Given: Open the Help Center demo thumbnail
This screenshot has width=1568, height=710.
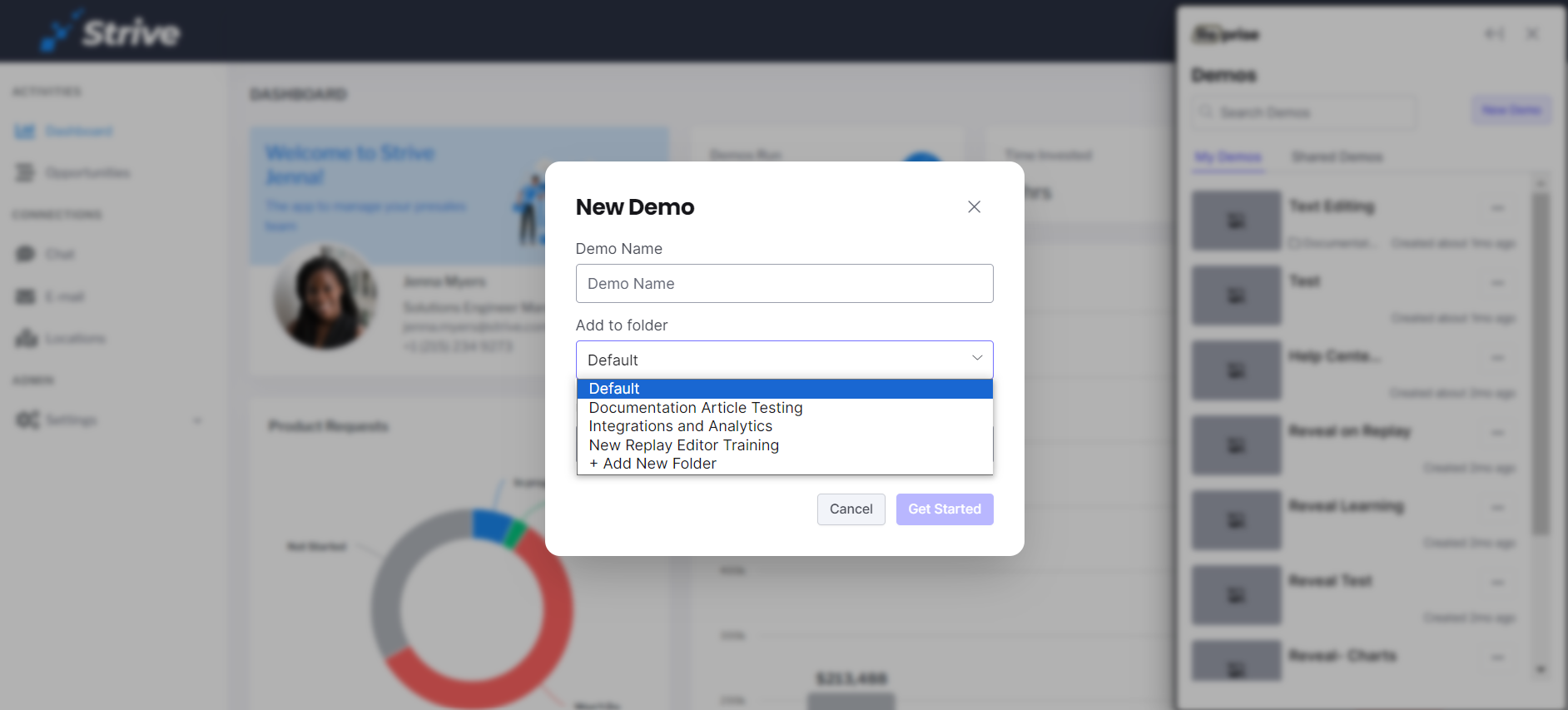Looking at the screenshot, I should tap(1237, 370).
